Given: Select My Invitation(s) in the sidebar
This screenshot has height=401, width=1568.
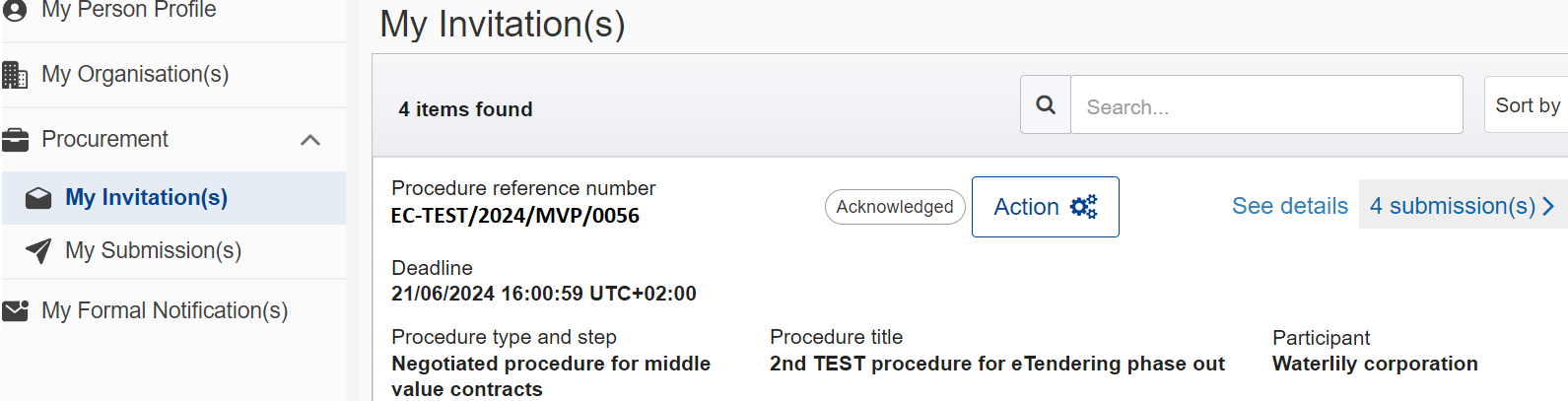Looking at the screenshot, I should click(146, 198).
